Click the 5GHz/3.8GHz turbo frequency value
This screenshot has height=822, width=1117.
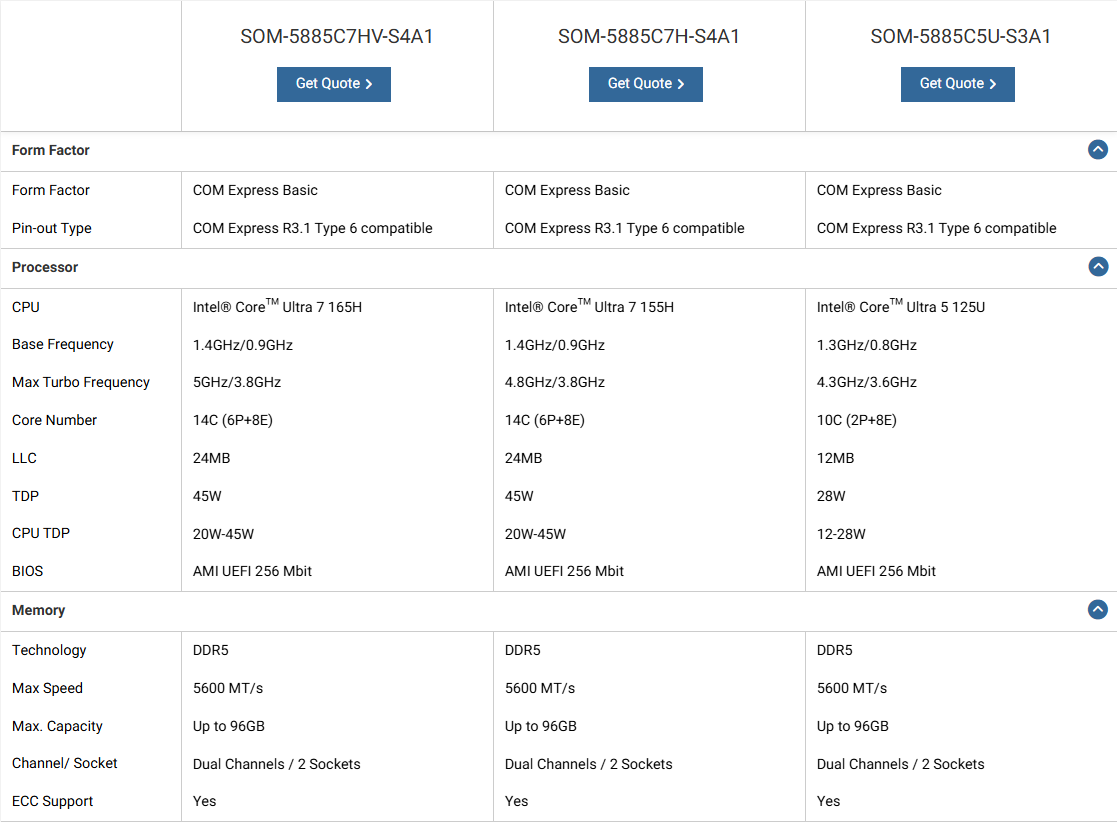click(237, 383)
